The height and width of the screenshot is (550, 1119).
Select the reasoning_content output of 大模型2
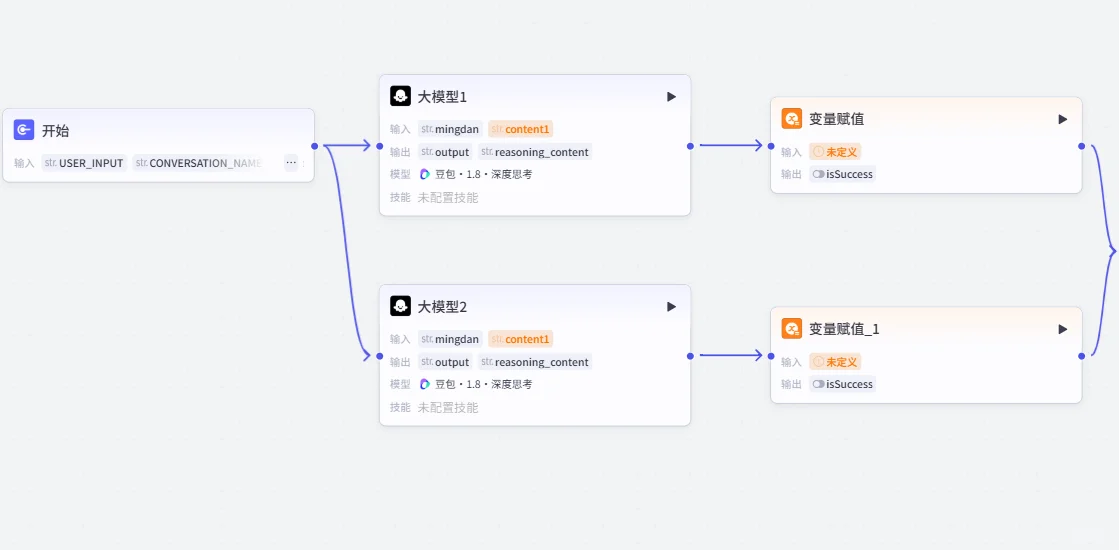[x=535, y=362]
